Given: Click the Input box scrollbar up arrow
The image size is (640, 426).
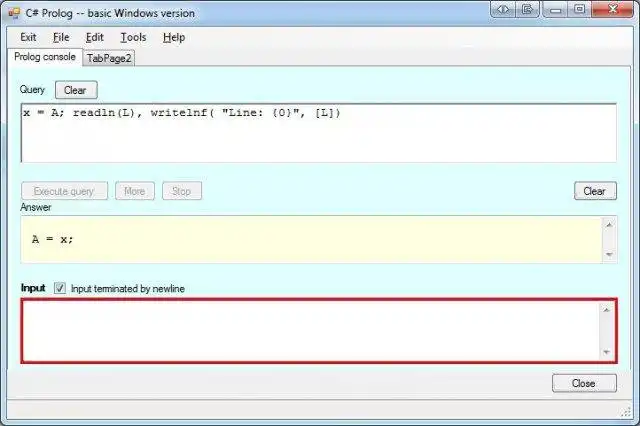Looking at the screenshot, I should click(607, 310).
